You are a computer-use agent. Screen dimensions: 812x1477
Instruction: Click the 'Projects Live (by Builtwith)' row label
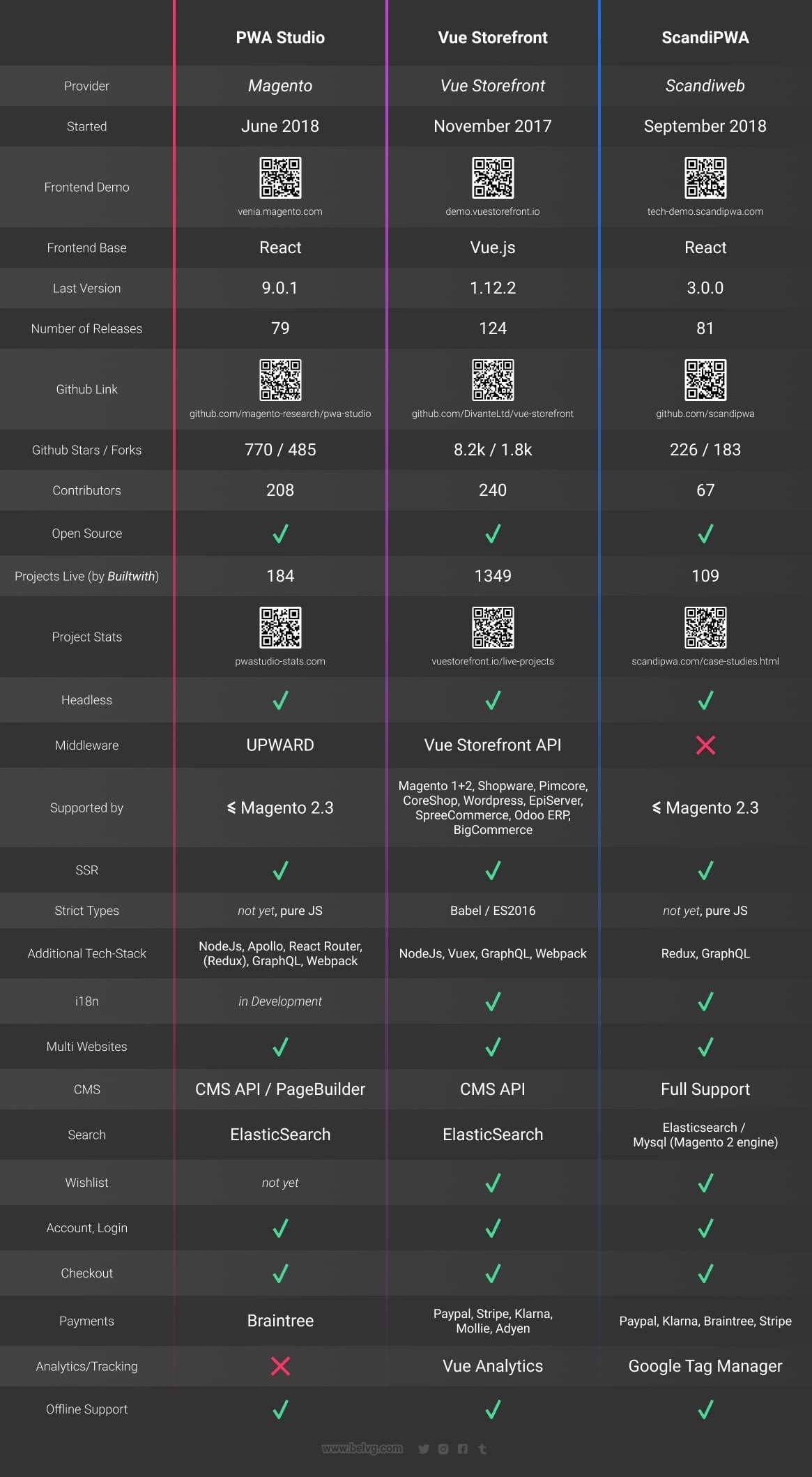[86, 576]
